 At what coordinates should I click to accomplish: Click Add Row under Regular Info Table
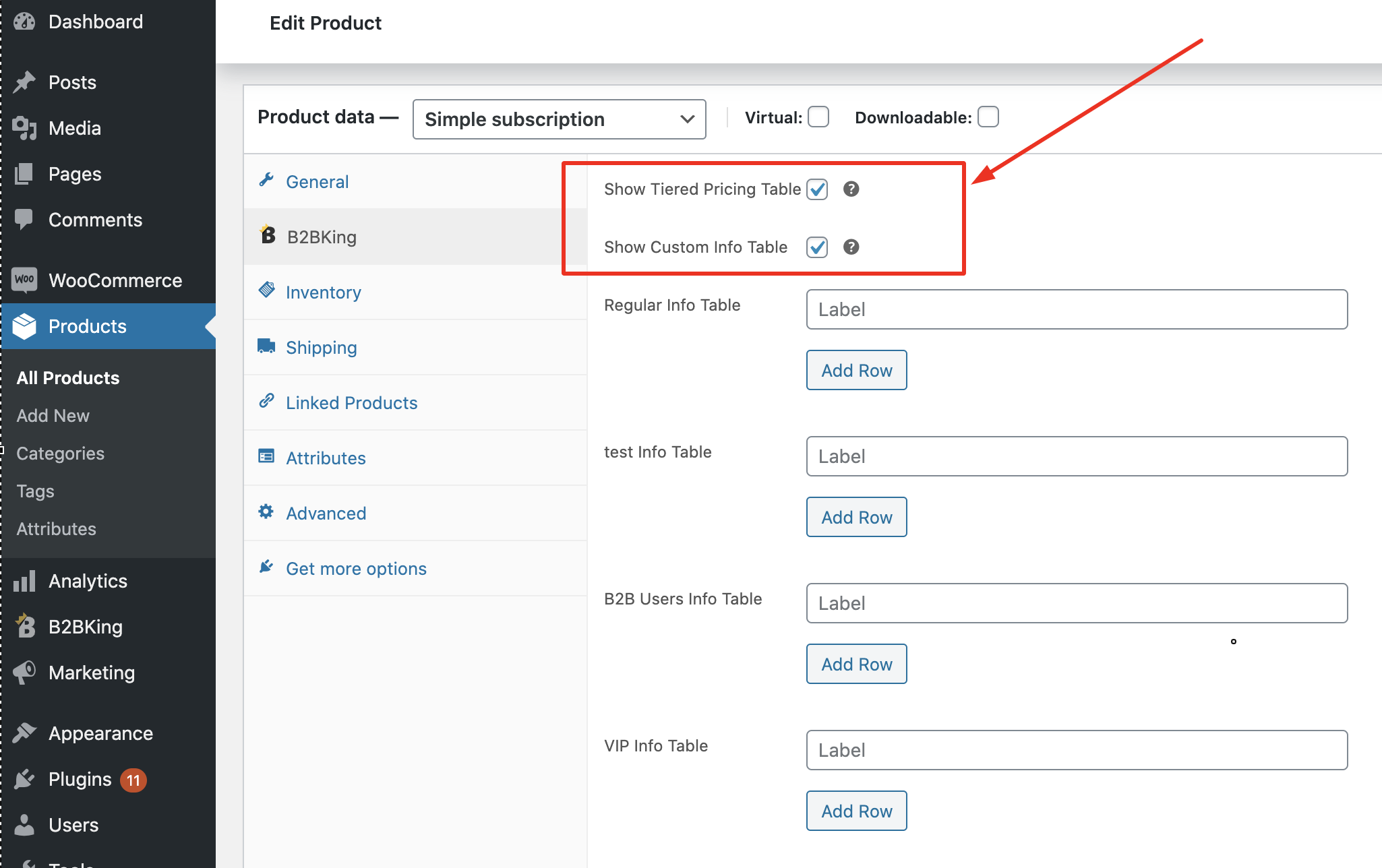857,370
